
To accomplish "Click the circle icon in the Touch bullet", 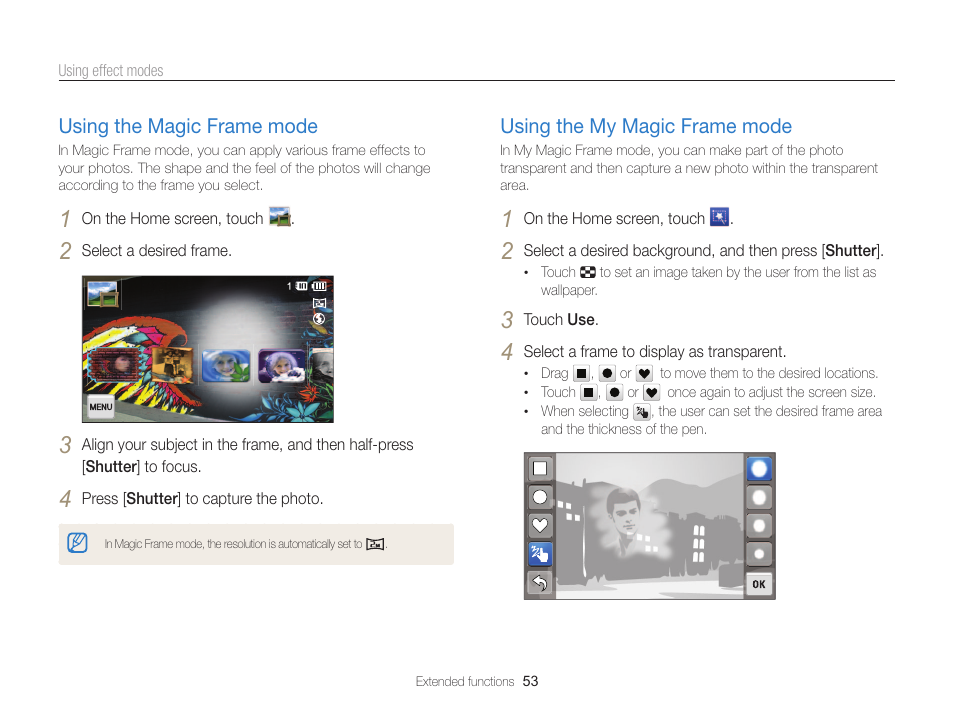I will (614, 393).
